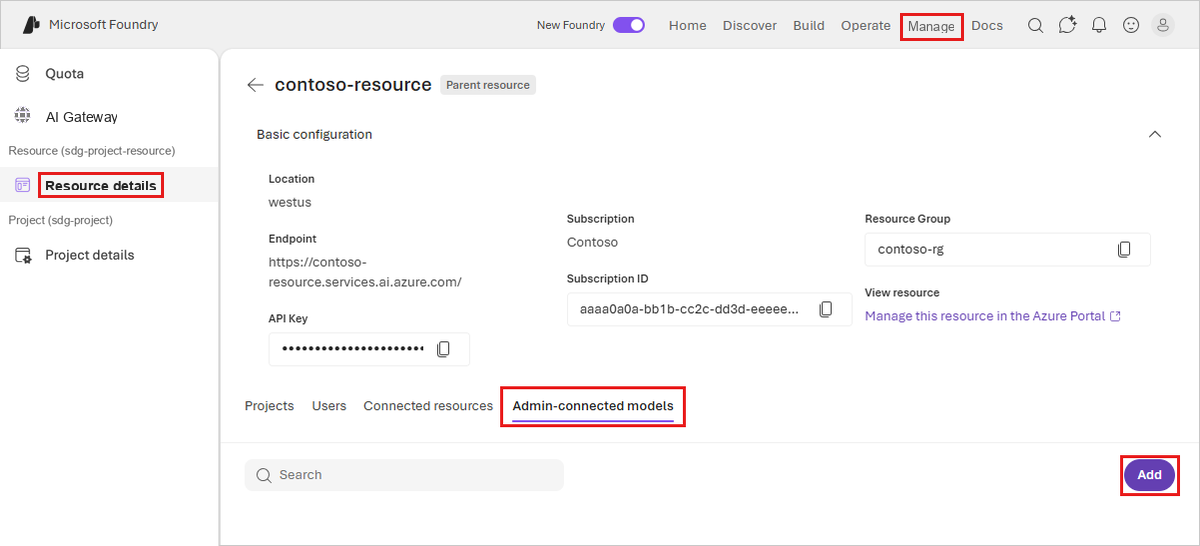Viewport: 1200px width, 546px height.
Task: Open the Discover menu
Action: [750, 26]
